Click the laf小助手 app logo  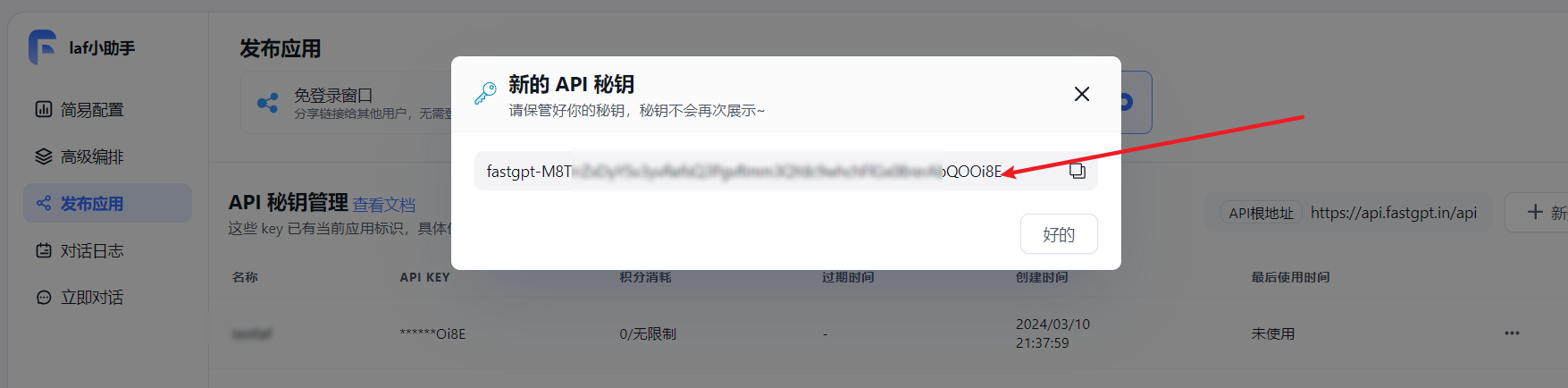coord(42,47)
